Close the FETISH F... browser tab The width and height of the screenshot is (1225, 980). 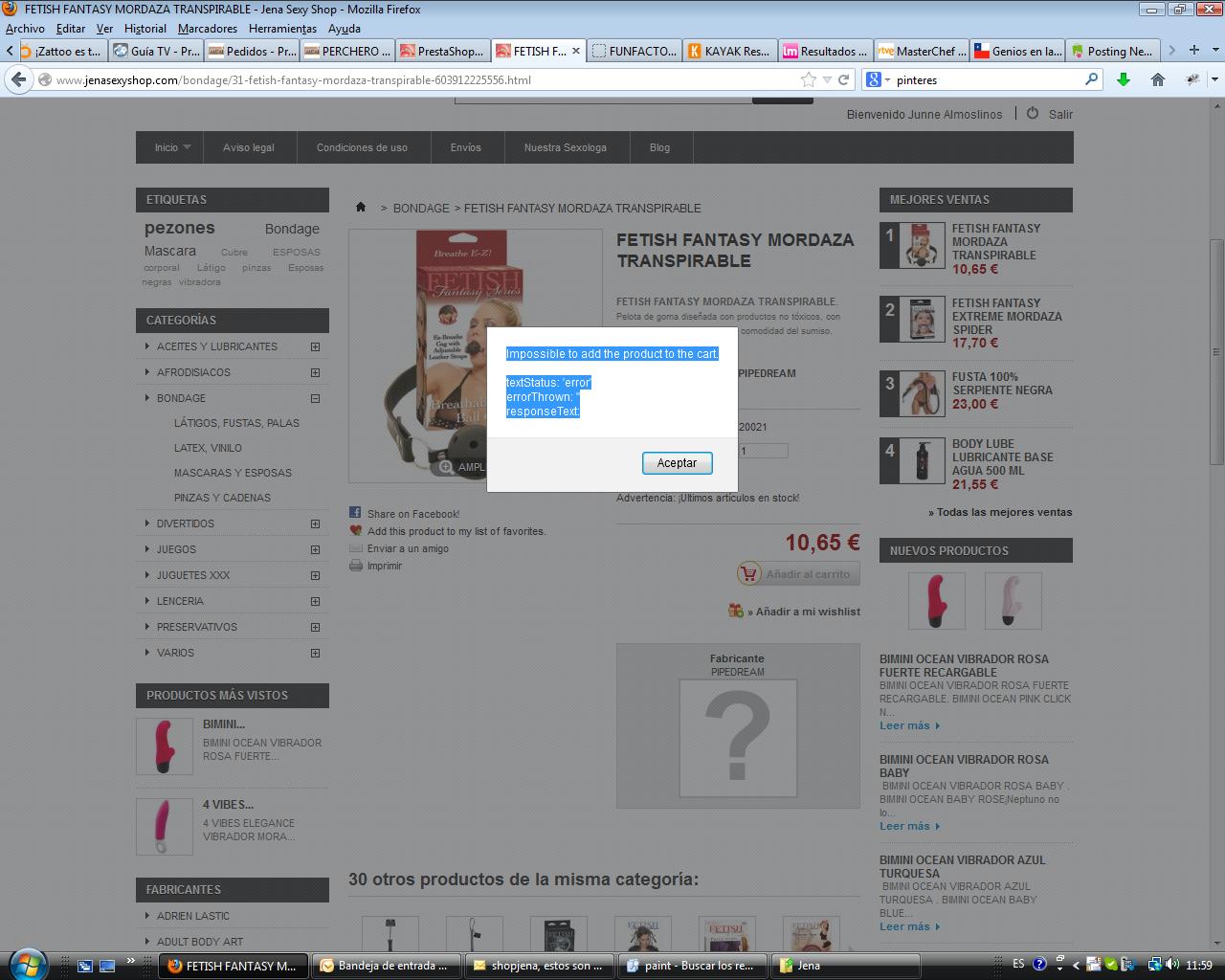coord(576,52)
